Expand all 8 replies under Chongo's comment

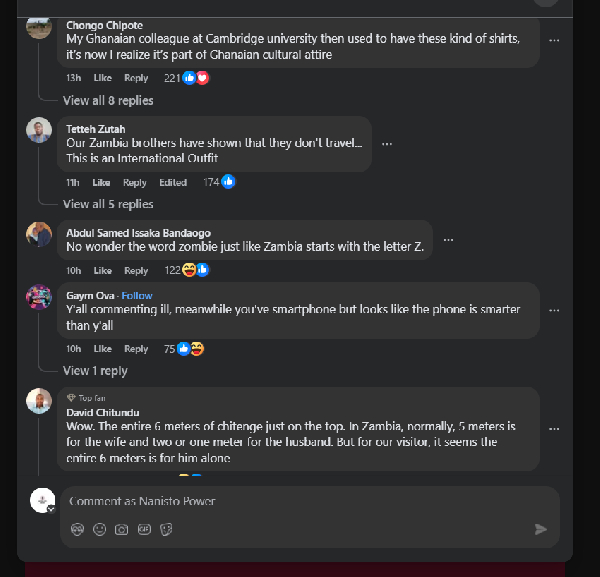pyautogui.click(x=108, y=100)
